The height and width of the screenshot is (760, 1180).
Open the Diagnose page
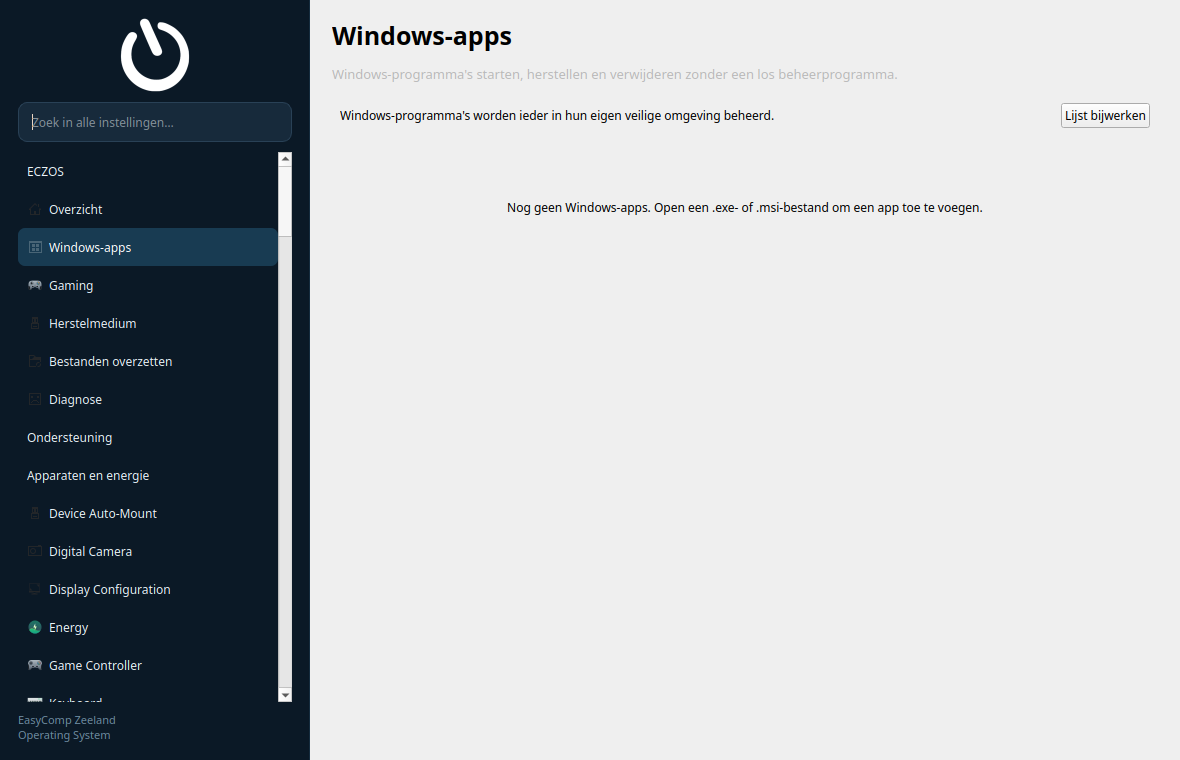click(x=148, y=399)
